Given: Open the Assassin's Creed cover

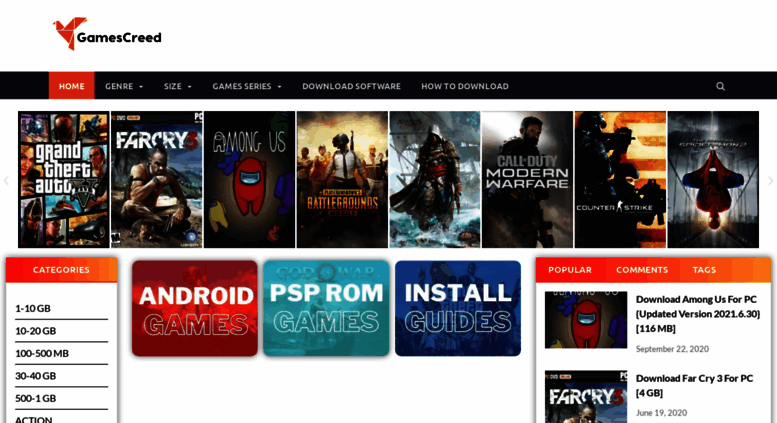Looking at the screenshot, I should coord(435,179).
